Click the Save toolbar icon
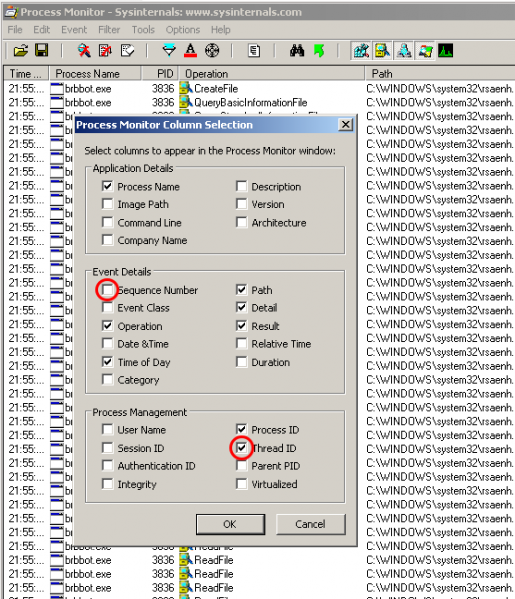This screenshot has width=515, height=599. tap(42, 50)
